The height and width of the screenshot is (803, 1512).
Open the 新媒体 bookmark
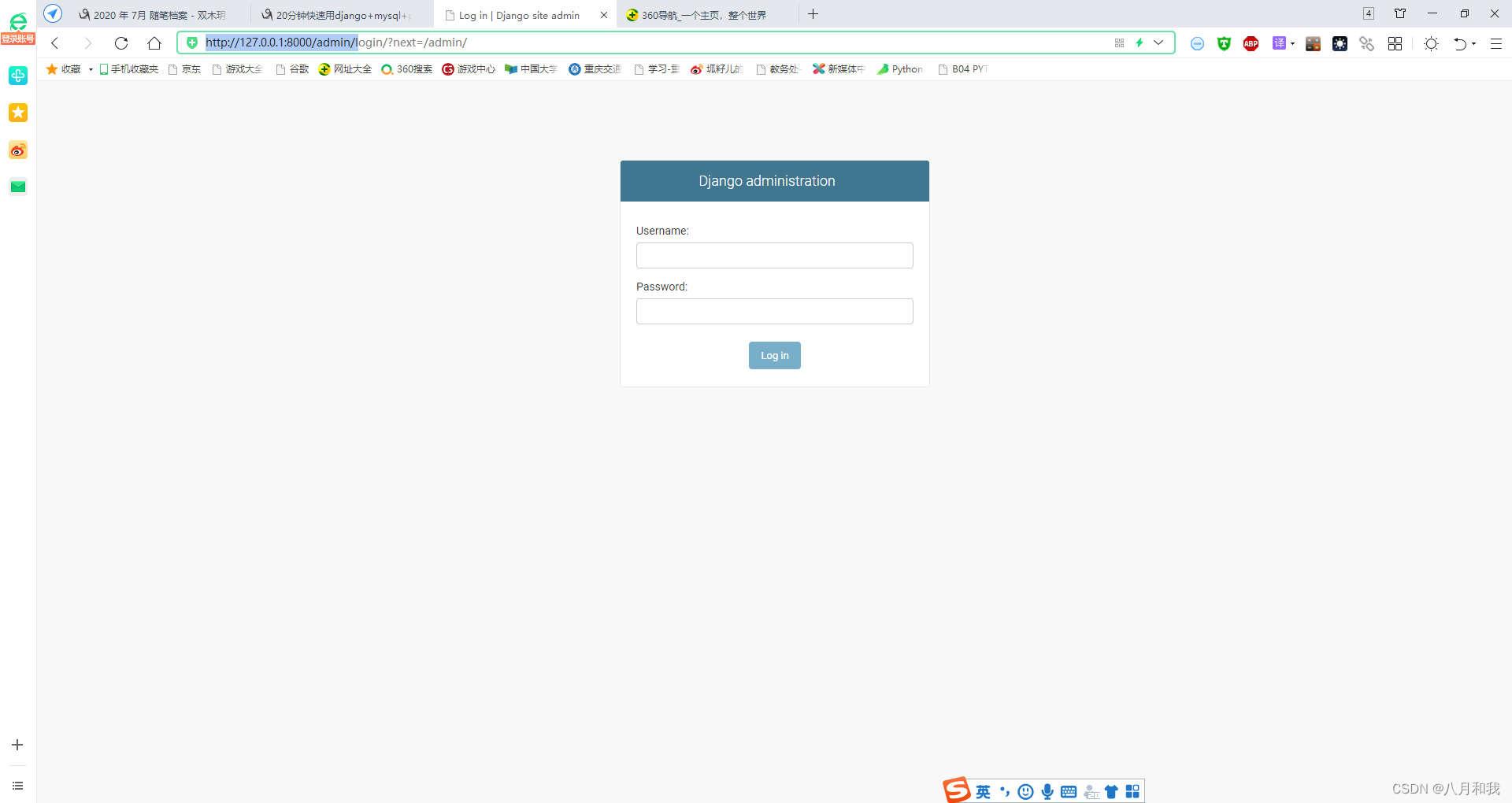pos(839,69)
